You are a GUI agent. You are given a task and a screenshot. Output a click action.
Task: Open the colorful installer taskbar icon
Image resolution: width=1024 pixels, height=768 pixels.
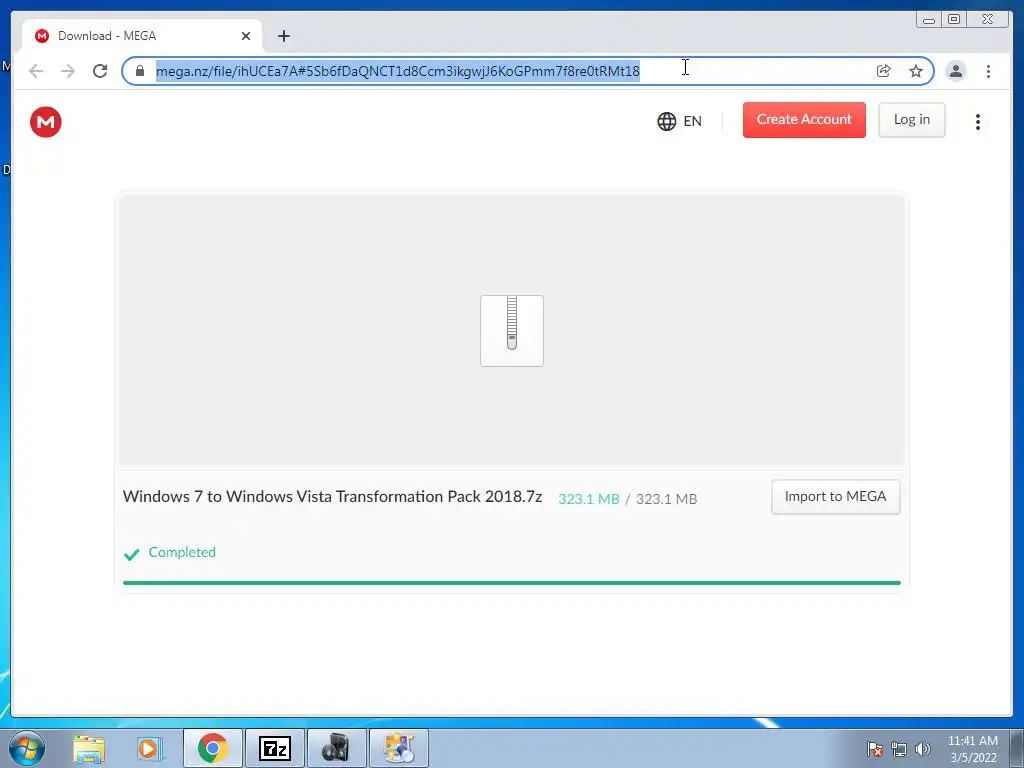click(399, 748)
